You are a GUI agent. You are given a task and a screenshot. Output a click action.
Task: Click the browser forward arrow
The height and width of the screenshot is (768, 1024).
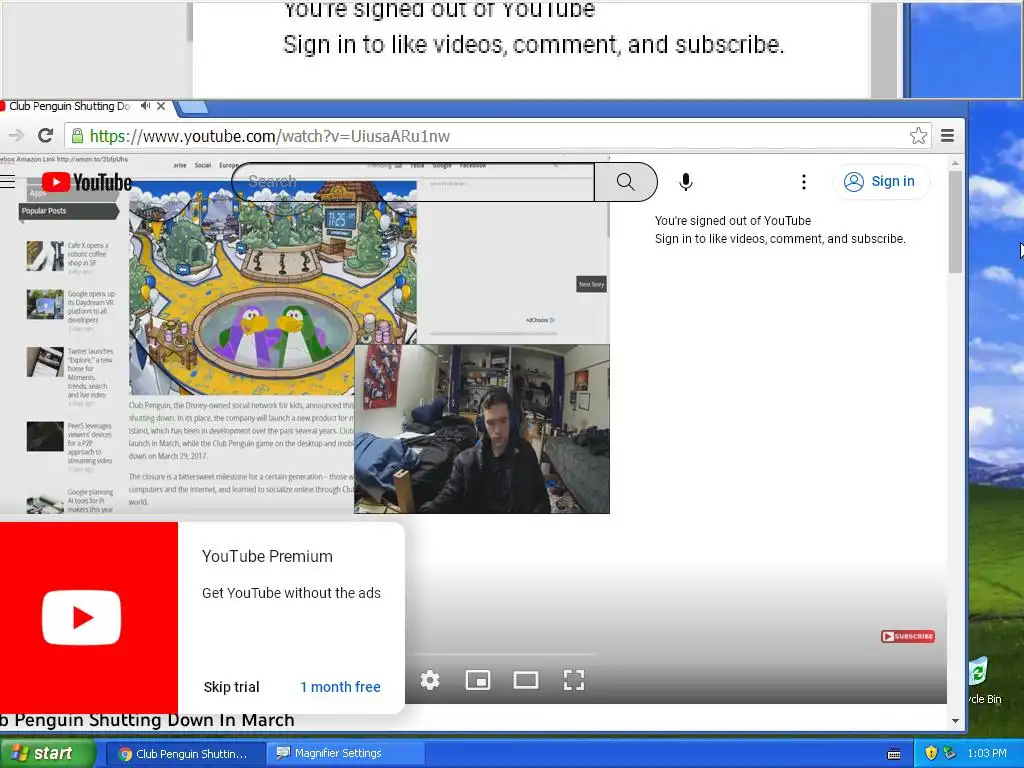tap(16, 135)
